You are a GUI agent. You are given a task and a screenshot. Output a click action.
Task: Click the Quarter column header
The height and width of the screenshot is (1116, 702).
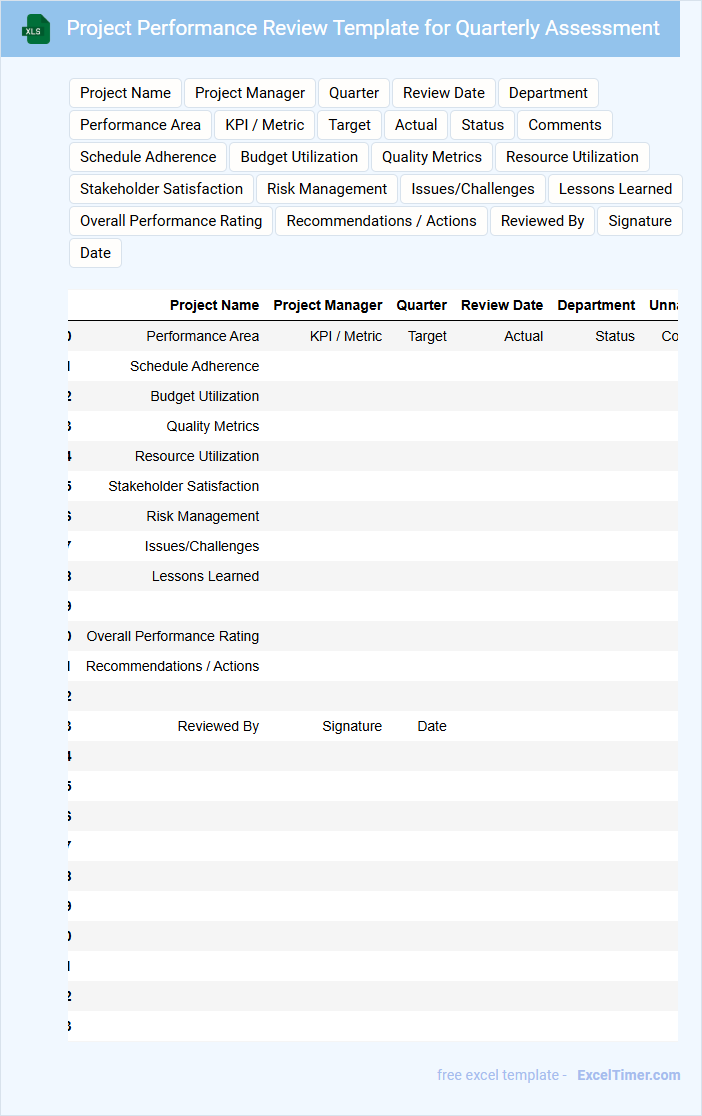point(421,305)
